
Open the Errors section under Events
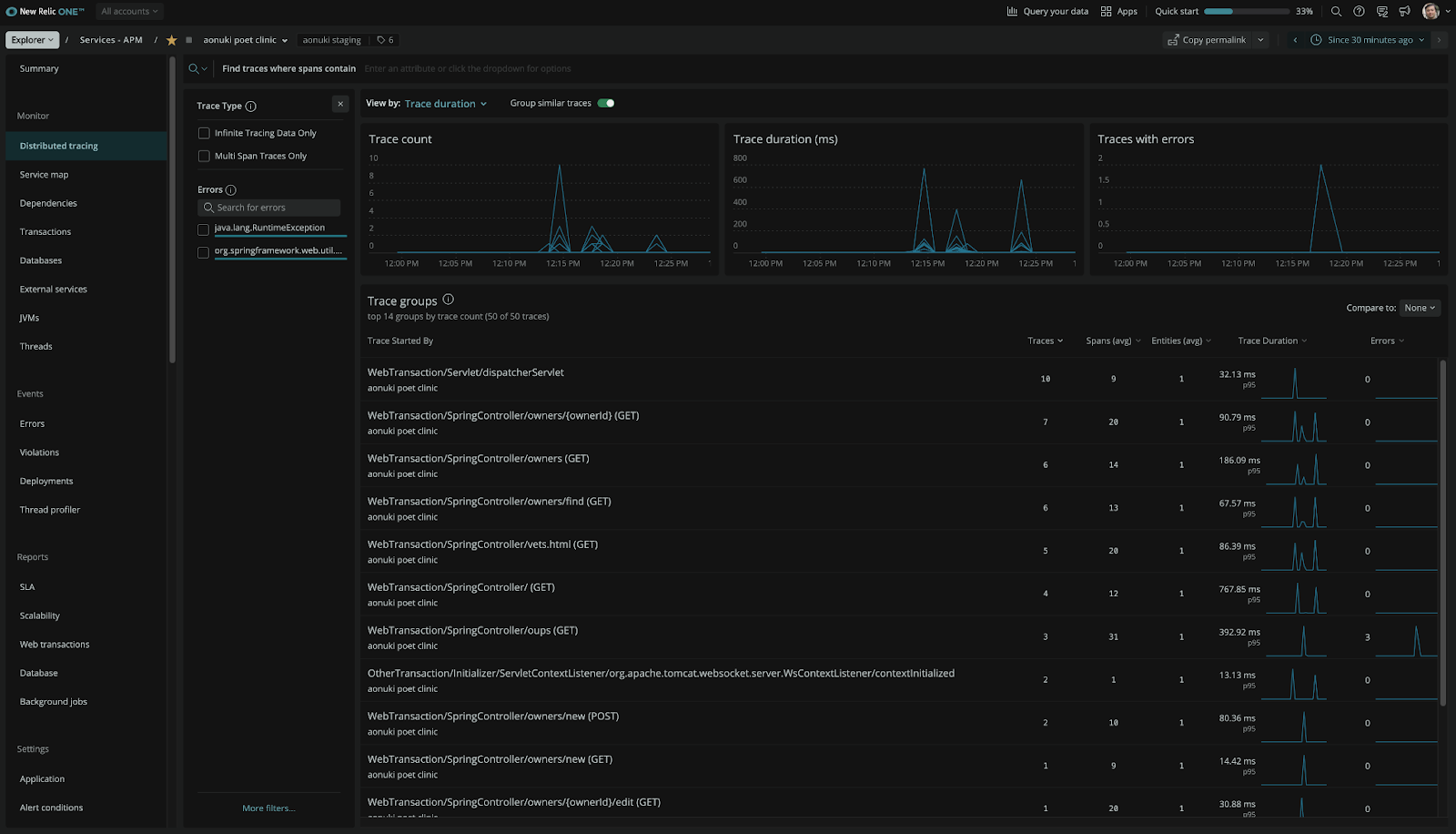32,422
